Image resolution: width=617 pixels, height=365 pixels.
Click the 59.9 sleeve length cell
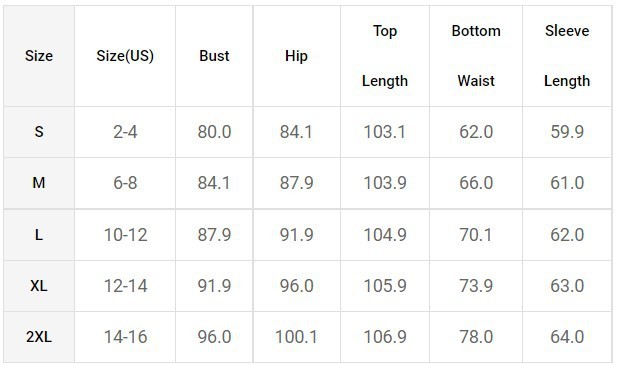[567, 132]
